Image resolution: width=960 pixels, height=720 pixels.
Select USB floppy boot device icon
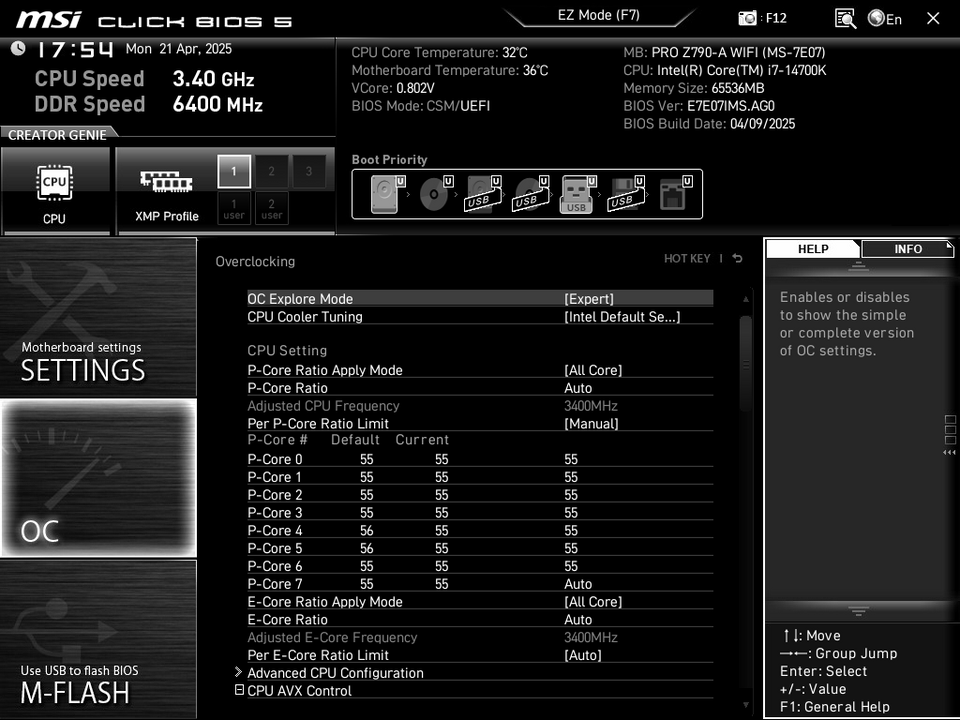click(x=626, y=194)
